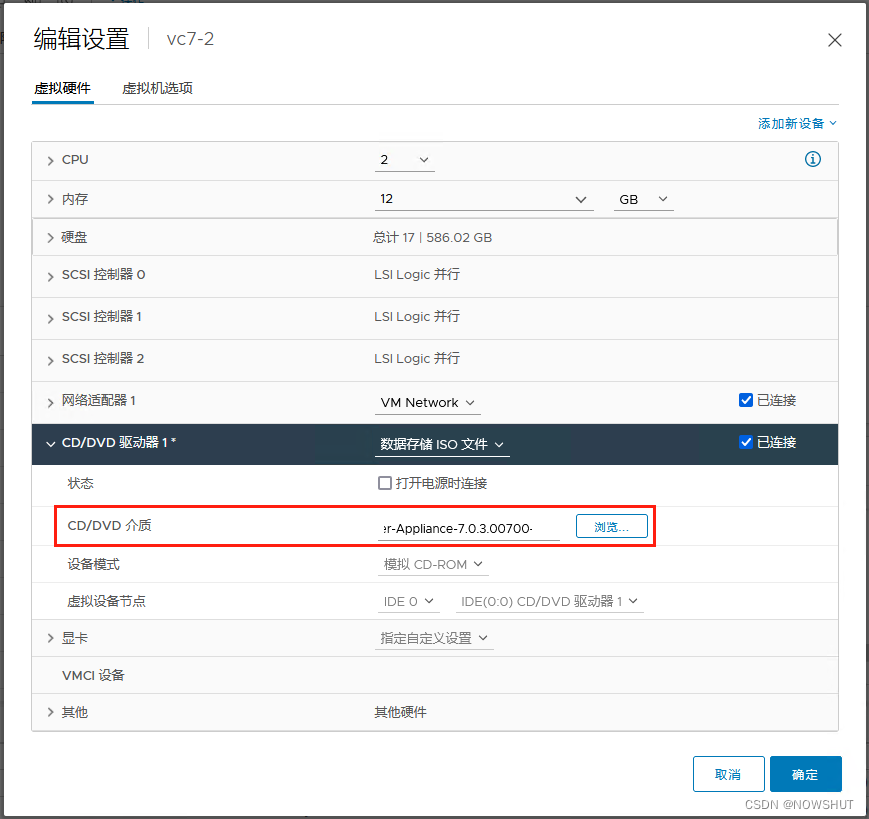
Task: Collapse CD/DVD 驱动器 1 section
Action: (x=50, y=444)
